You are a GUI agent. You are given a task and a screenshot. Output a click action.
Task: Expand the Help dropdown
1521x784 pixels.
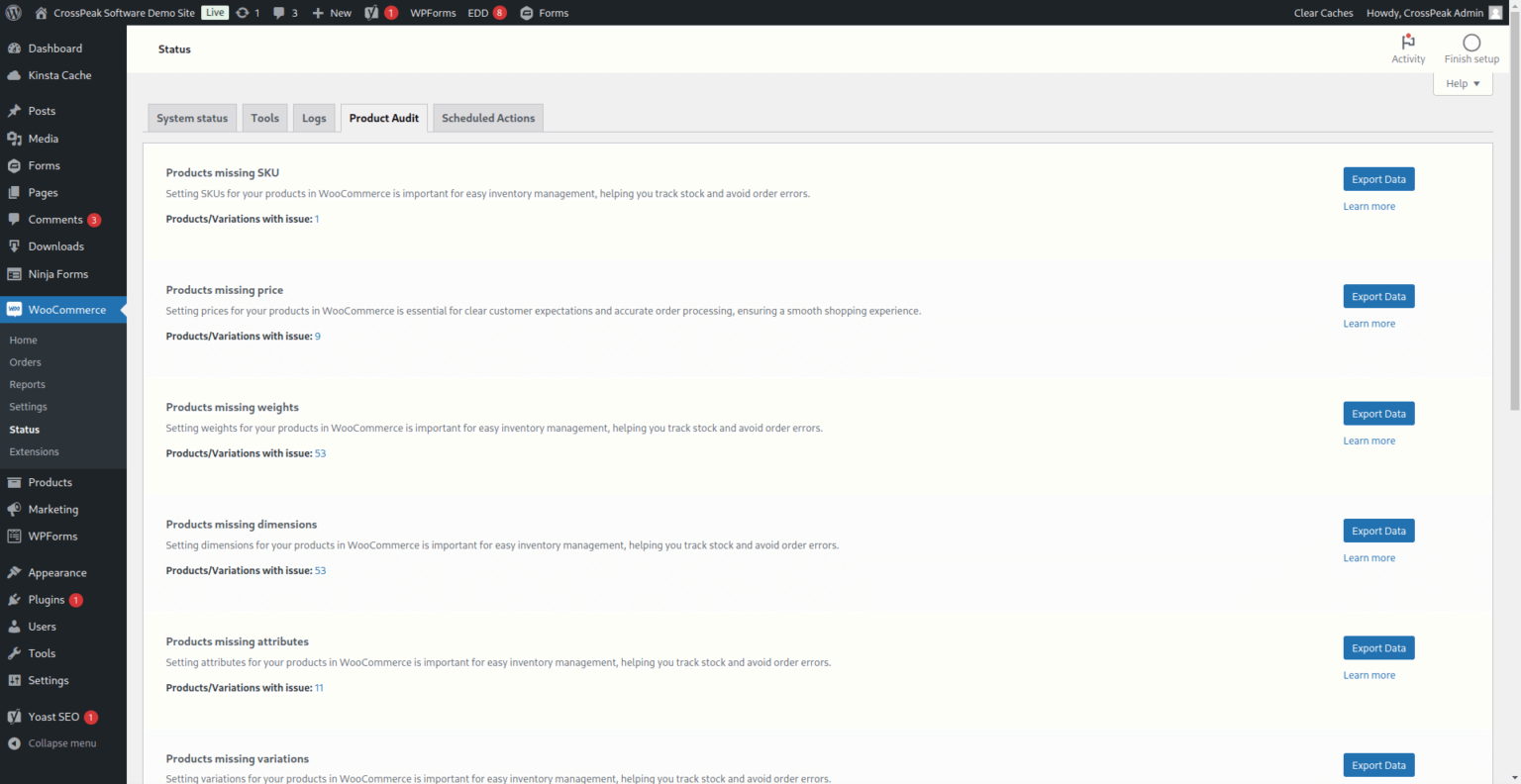click(1463, 83)
